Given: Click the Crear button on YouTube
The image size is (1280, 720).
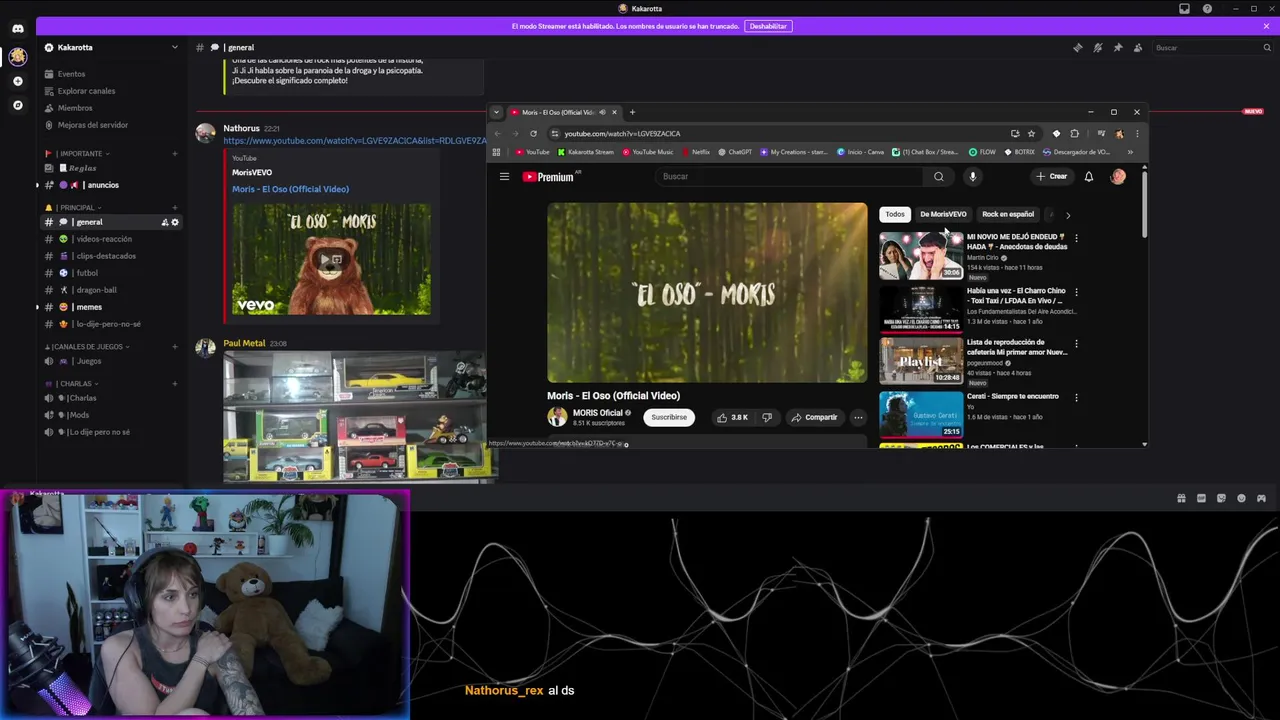Looking at the screenshot, I should (1051, 177).
